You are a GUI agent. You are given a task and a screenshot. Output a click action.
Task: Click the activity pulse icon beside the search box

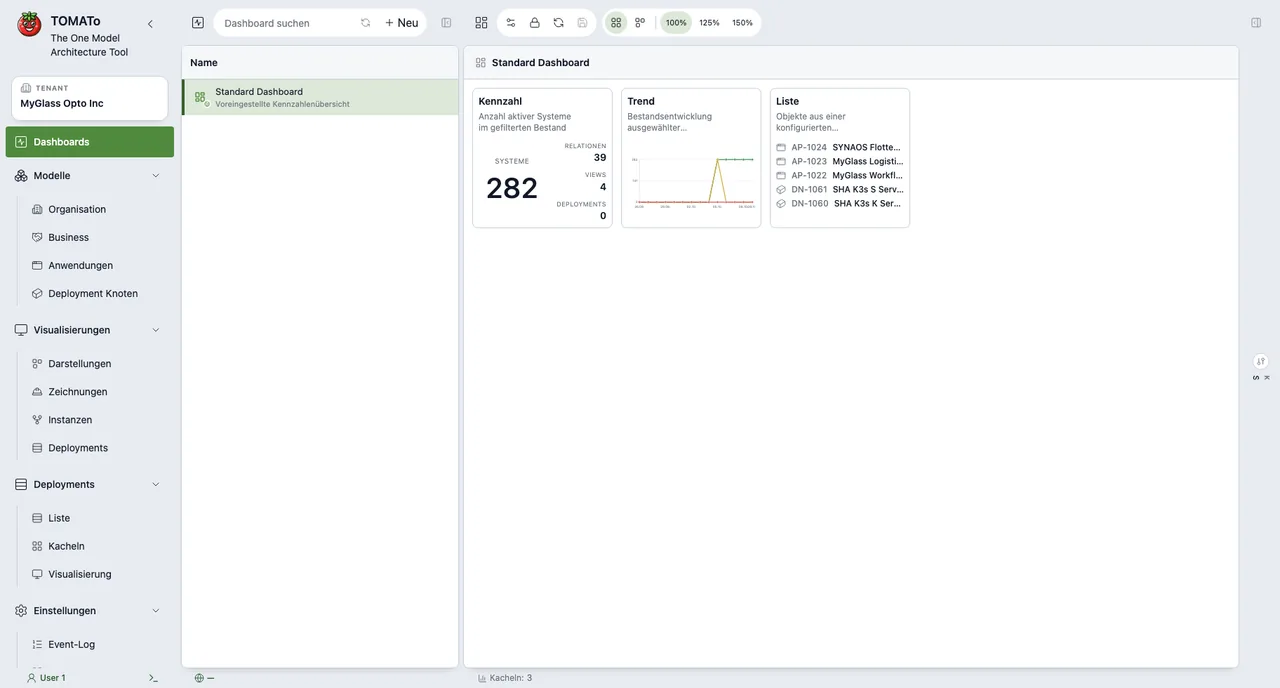coord(198,22)
